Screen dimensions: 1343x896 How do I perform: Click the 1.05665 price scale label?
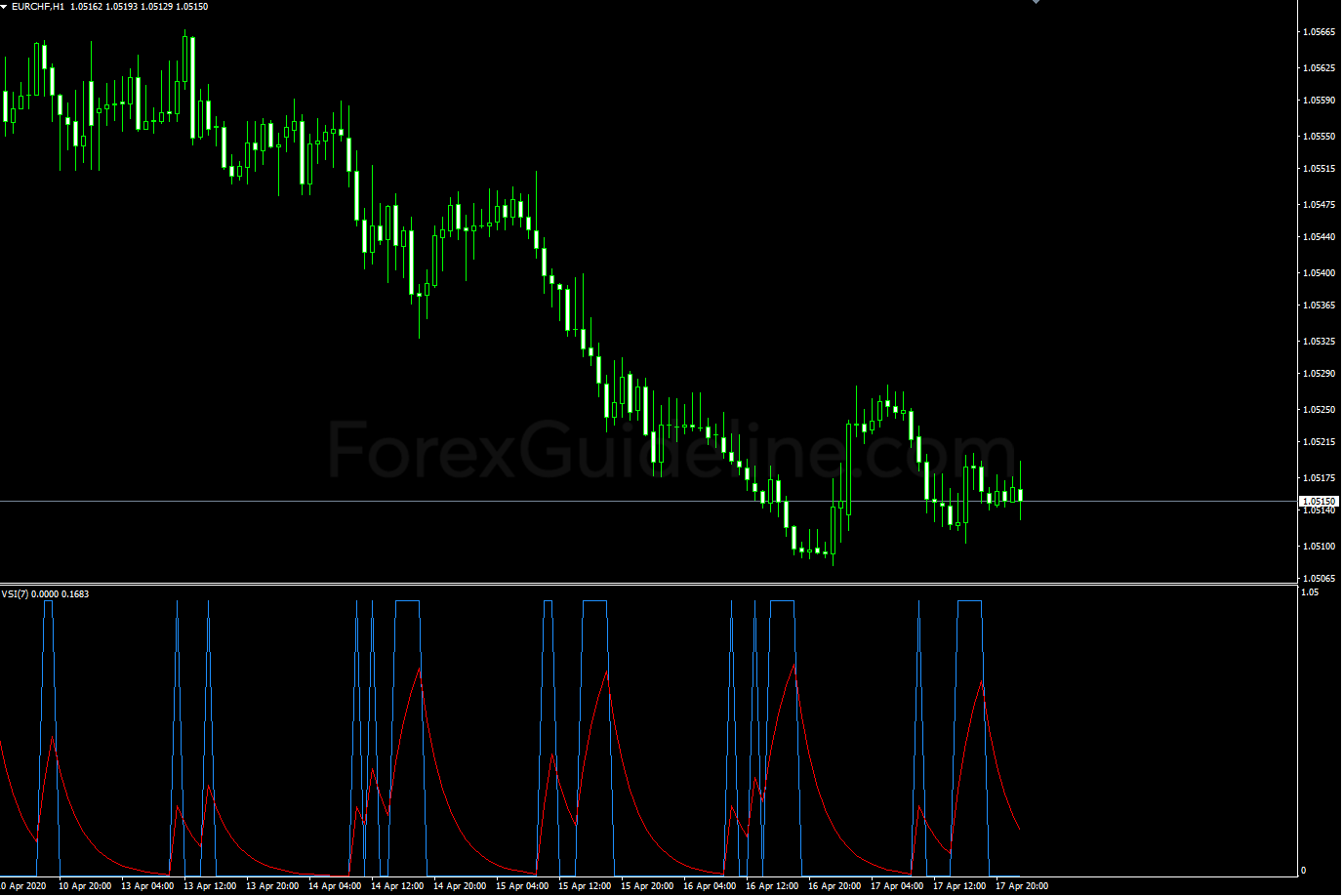click(1319, 32)
